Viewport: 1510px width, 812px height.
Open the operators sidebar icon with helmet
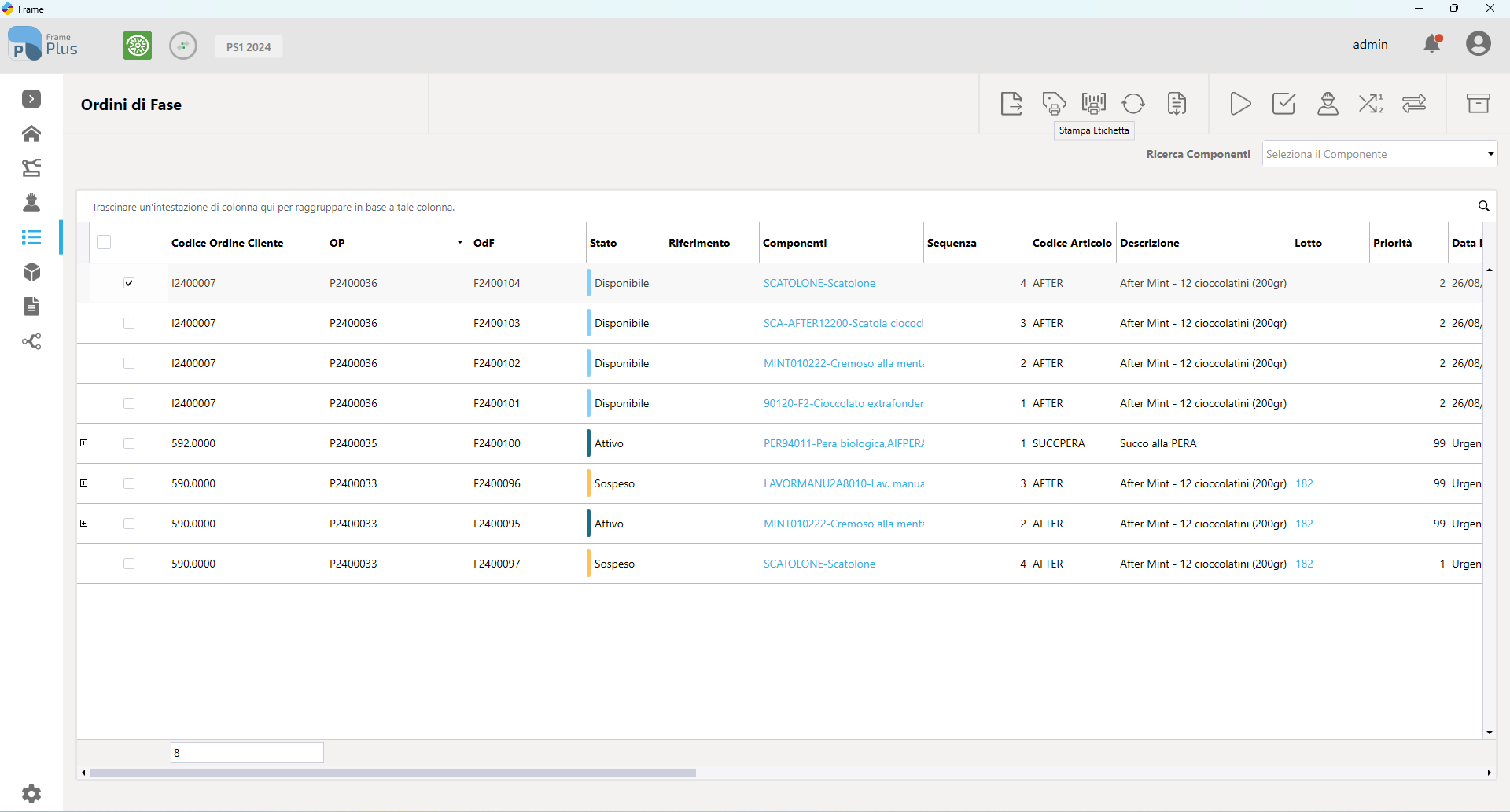pos(31,203)
